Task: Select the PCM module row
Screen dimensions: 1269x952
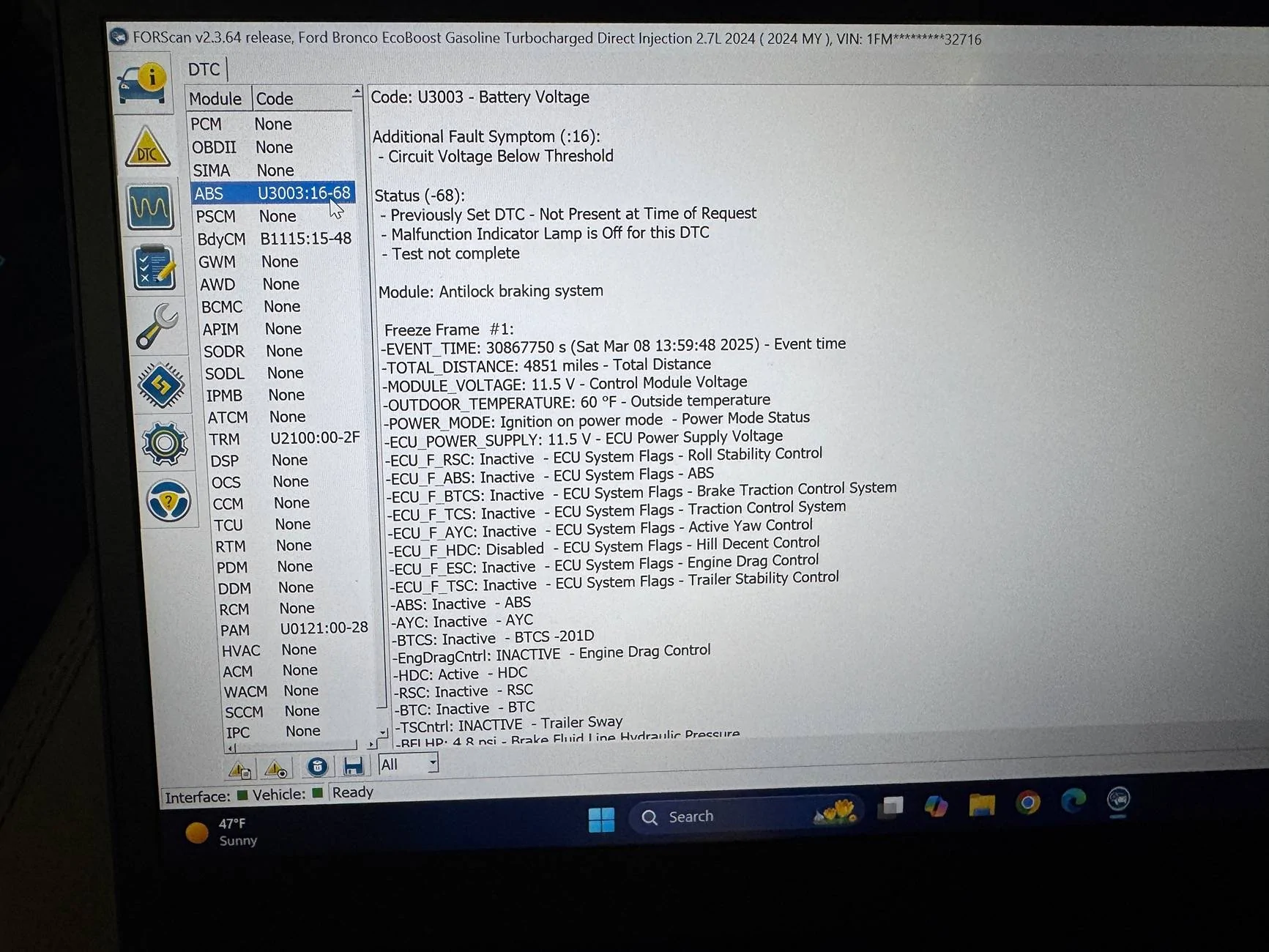Action: coord(269,124)
